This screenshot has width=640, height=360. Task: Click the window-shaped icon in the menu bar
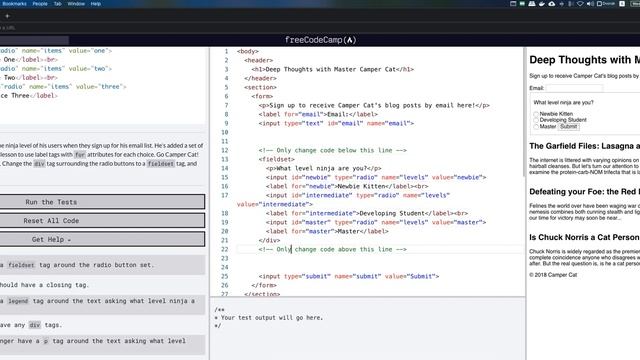(513, 4)
